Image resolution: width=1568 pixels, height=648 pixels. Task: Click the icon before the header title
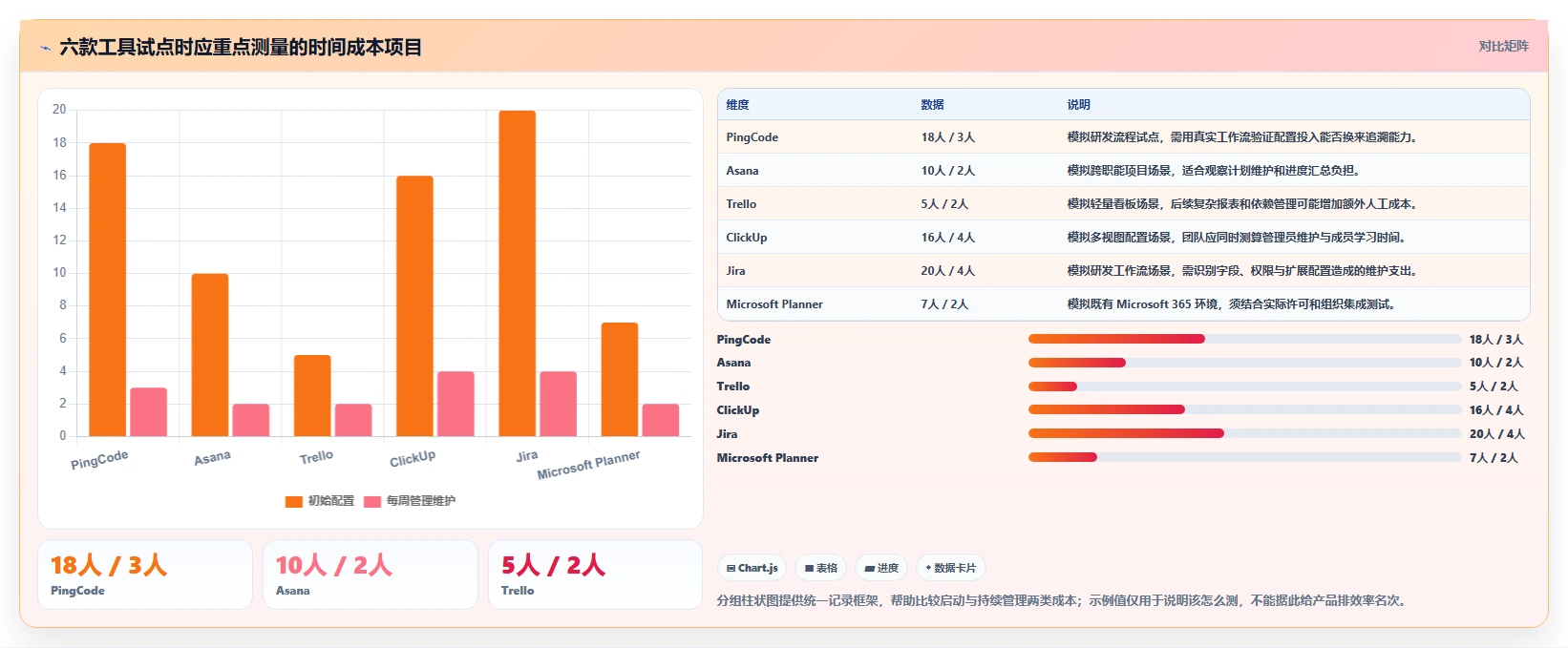(x=45, y=48)
